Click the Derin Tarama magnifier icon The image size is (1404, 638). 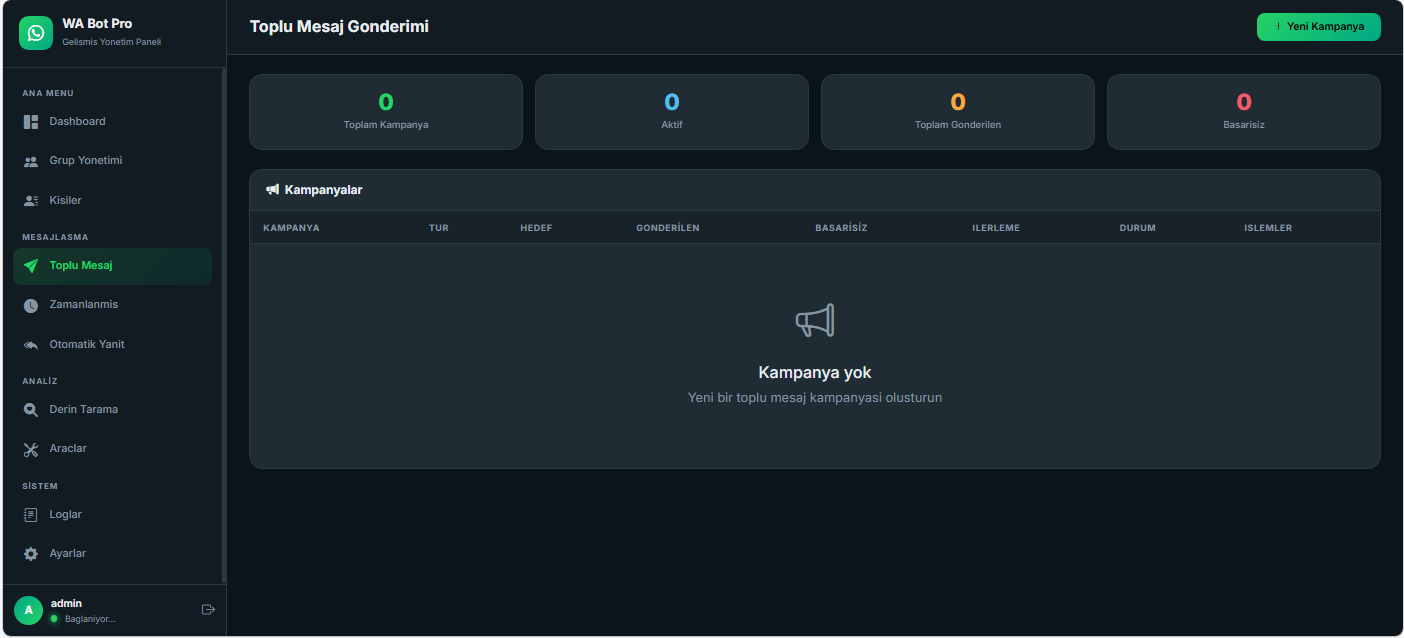[x=31, y=410]
